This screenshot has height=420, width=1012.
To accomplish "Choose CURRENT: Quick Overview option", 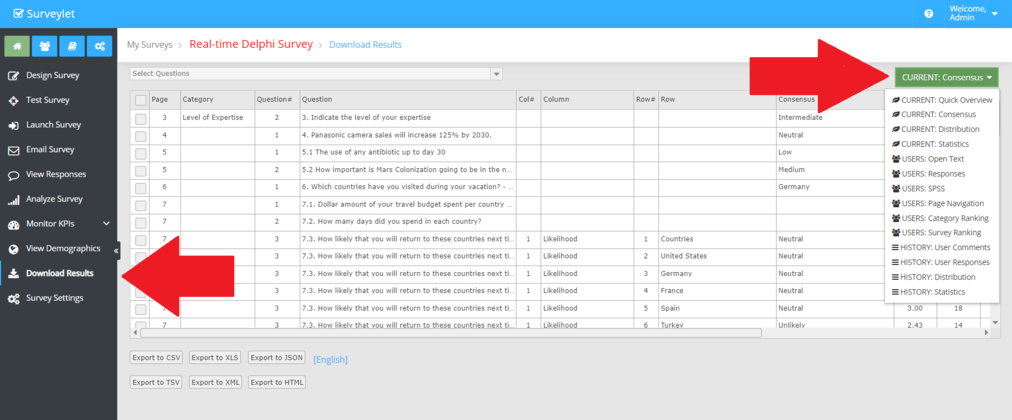I will pyautogui.click(x=942, y=100).
